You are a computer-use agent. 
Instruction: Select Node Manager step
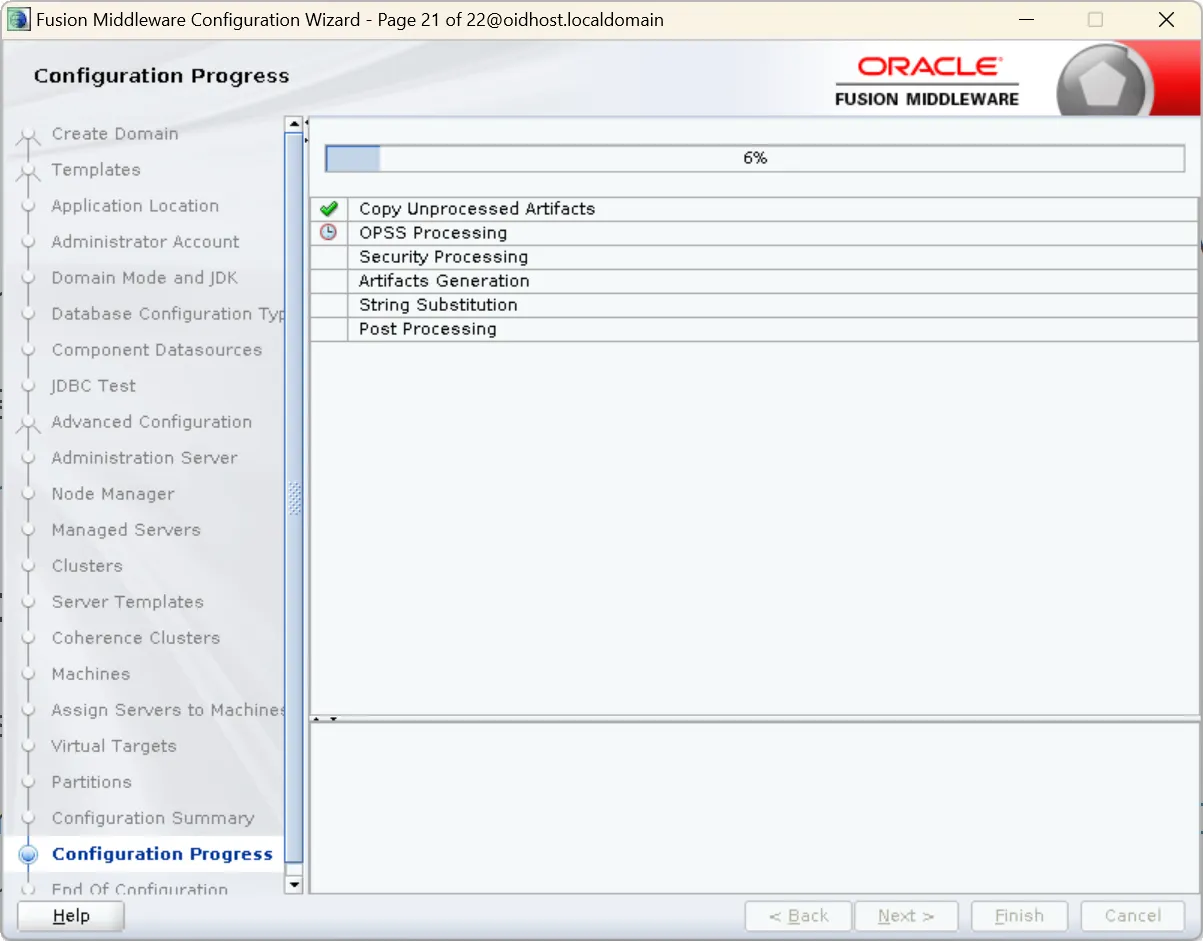[113, 494]
